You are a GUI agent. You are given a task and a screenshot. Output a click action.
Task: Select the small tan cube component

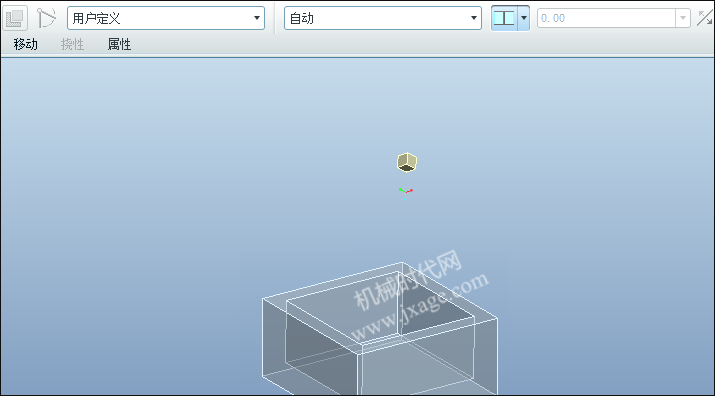[x=407, y=162]
